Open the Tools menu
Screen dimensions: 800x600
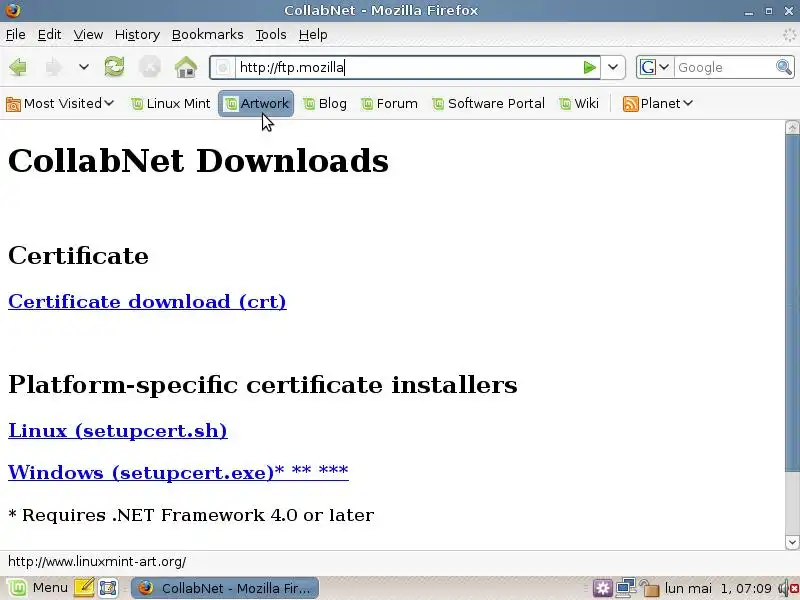270,35
